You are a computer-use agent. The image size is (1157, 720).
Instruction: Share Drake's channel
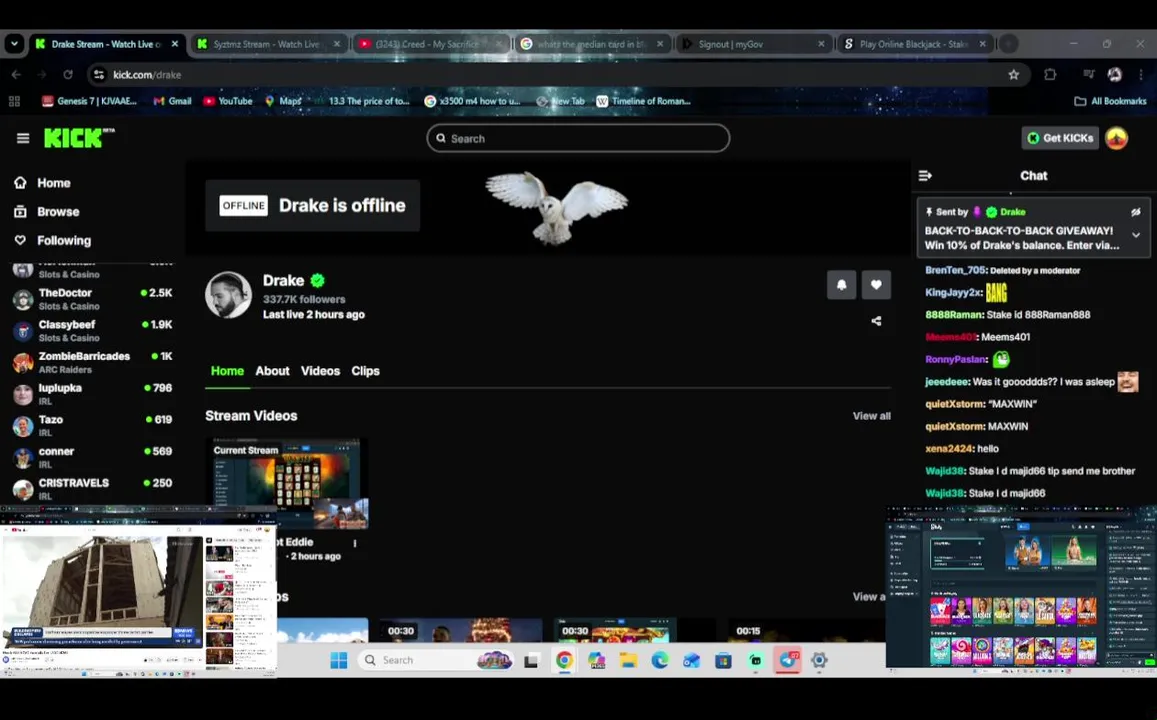pos(876,321)
